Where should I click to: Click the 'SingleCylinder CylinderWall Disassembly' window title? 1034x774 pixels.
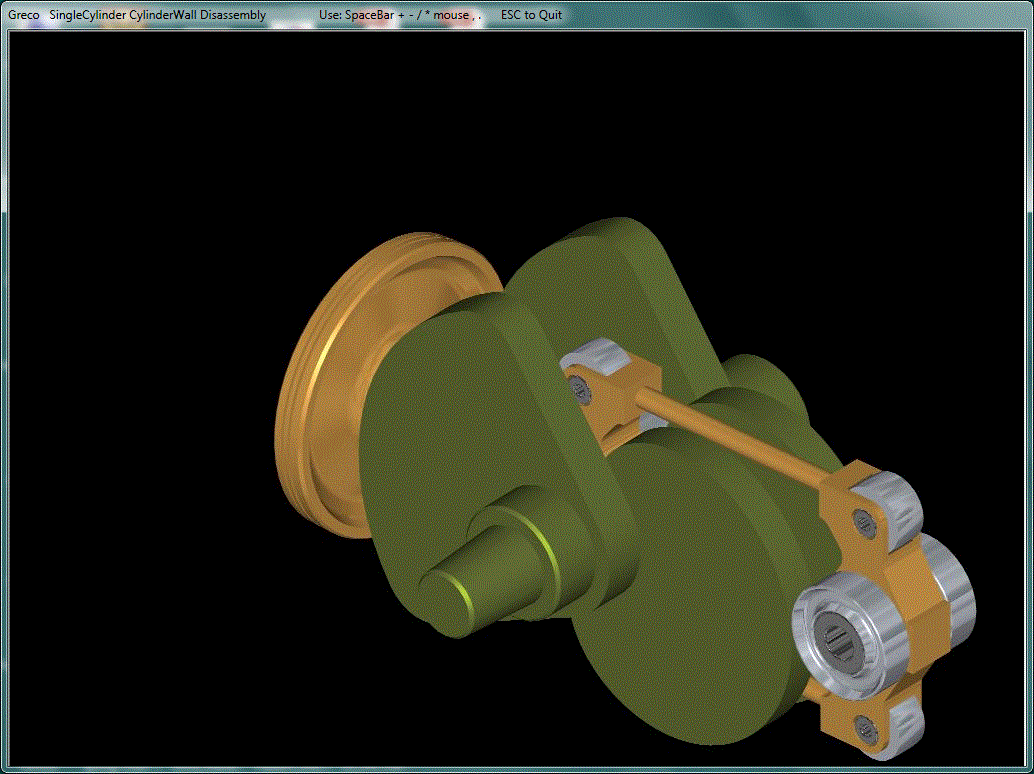(x=158, y=15)
